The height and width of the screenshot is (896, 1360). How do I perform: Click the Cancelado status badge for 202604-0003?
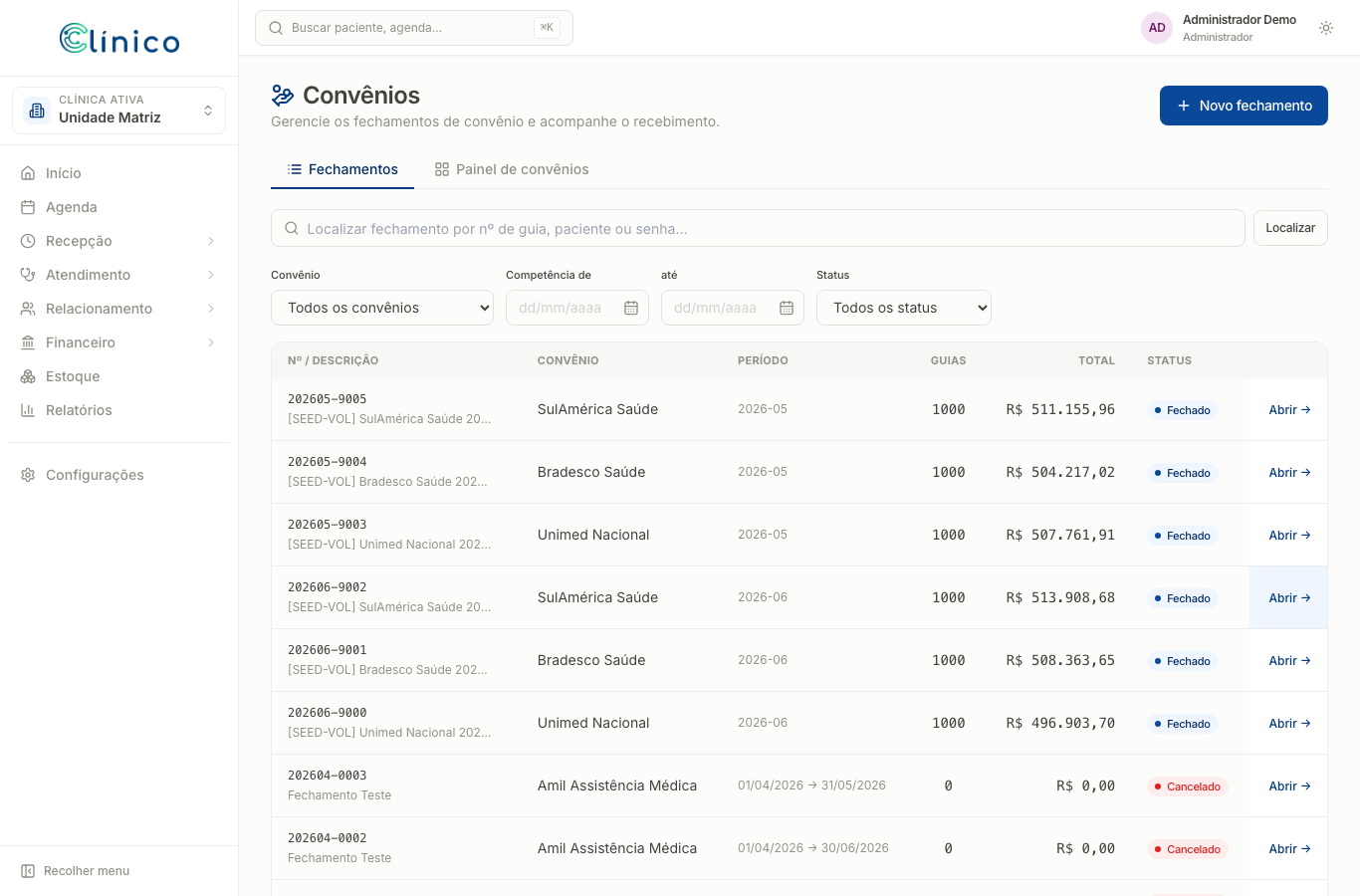[1187, 786]
